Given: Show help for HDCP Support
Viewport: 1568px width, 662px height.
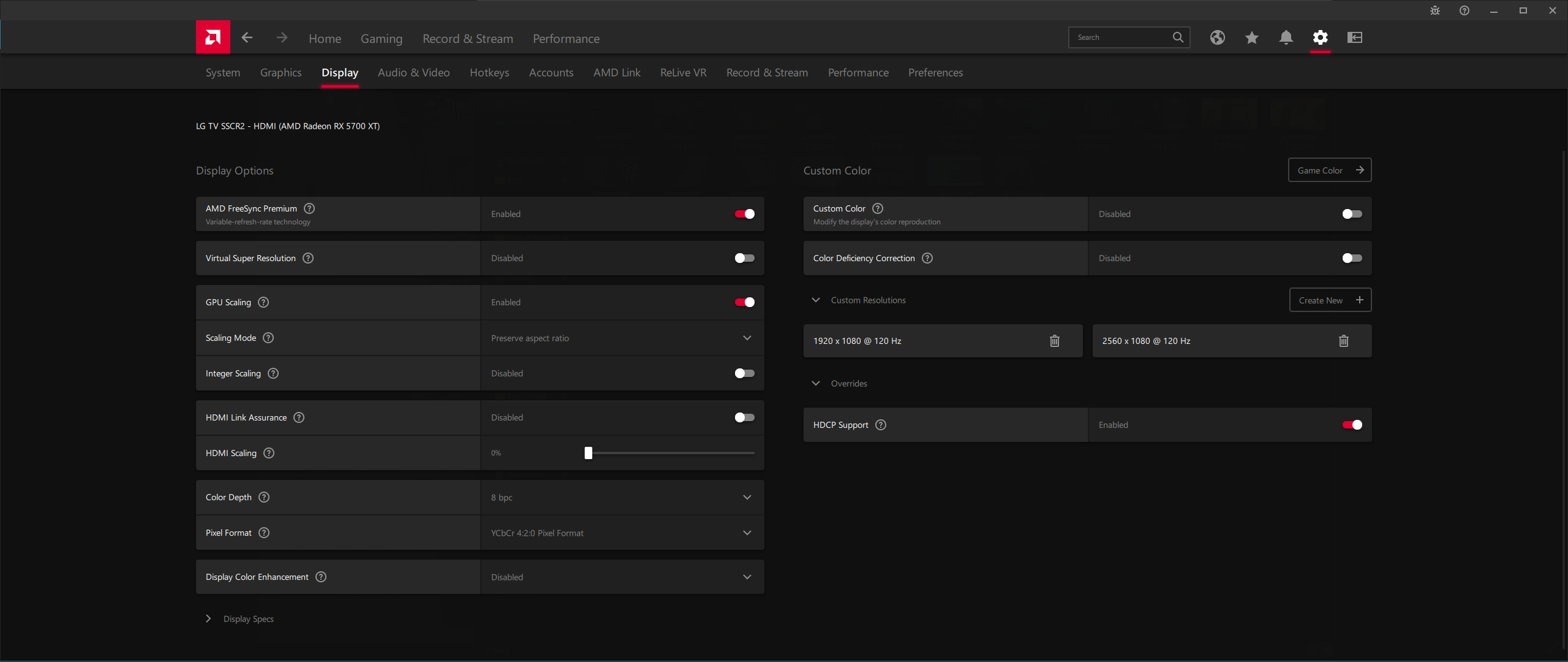Looking at the screenshot, I should [x=881, y=425].
